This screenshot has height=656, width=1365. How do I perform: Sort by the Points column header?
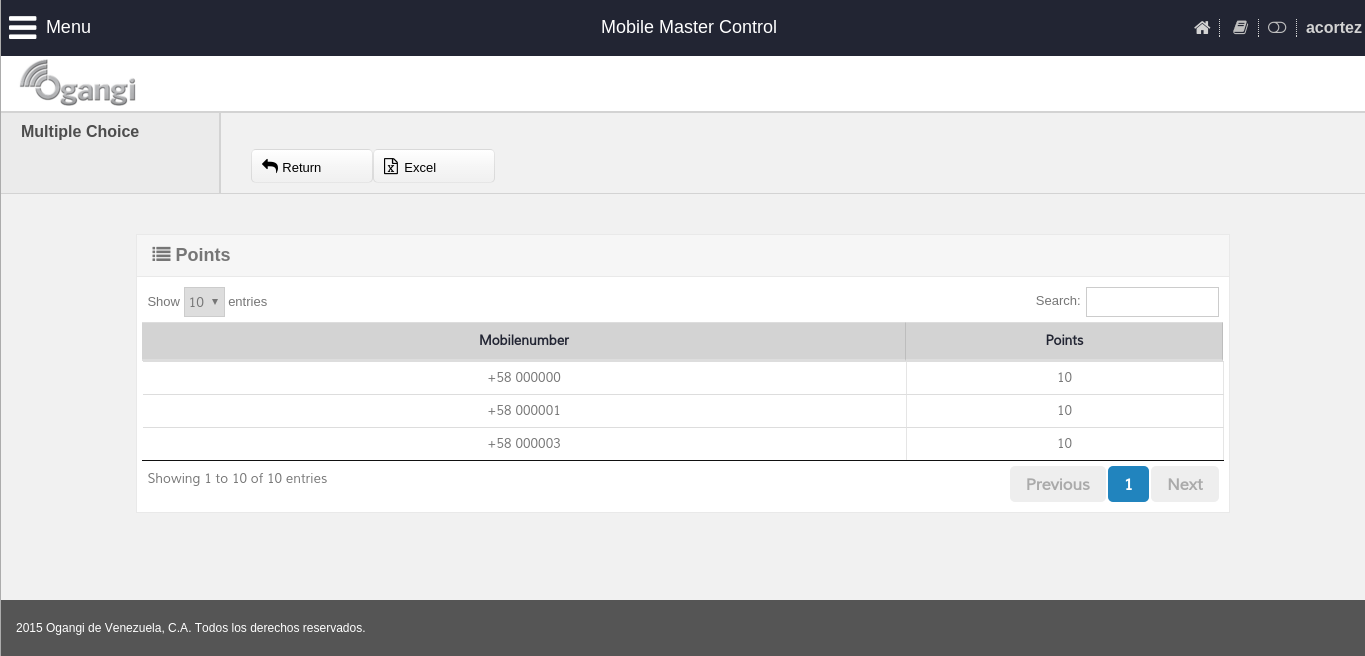click(x=1064, y=341)
